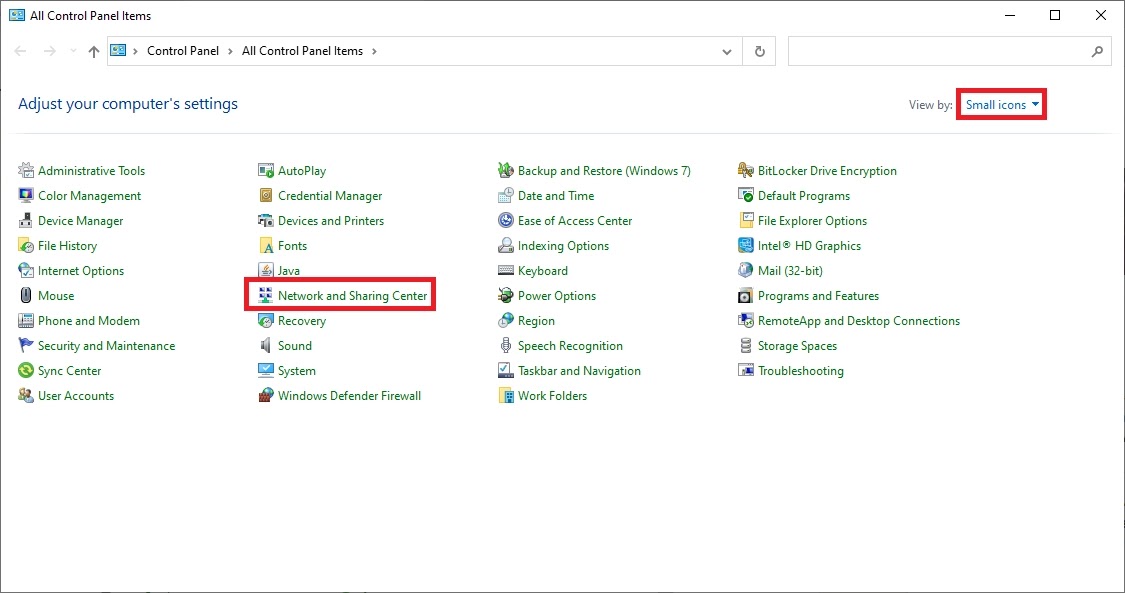Click the Sound speaker icon
The width and height of the screenshot is (1125, 593).
[x=266, y=346]
